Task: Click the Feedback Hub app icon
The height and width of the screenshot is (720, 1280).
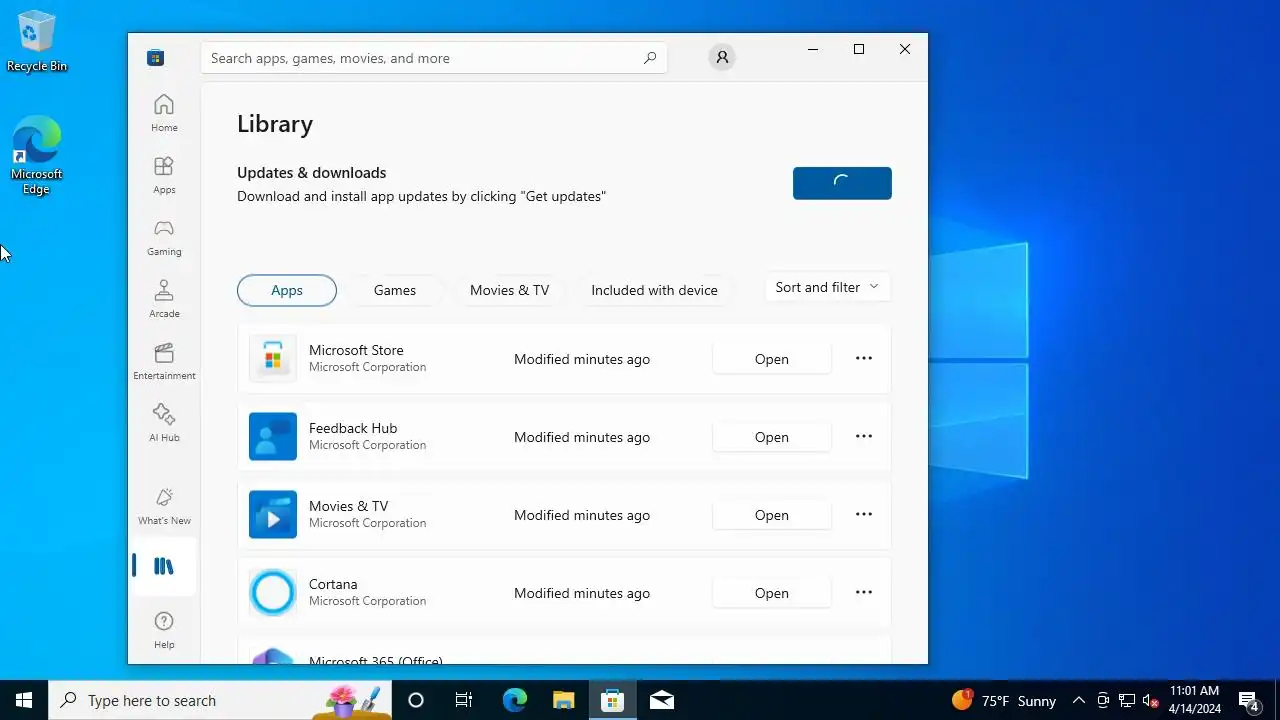Action: coord(273,437)
